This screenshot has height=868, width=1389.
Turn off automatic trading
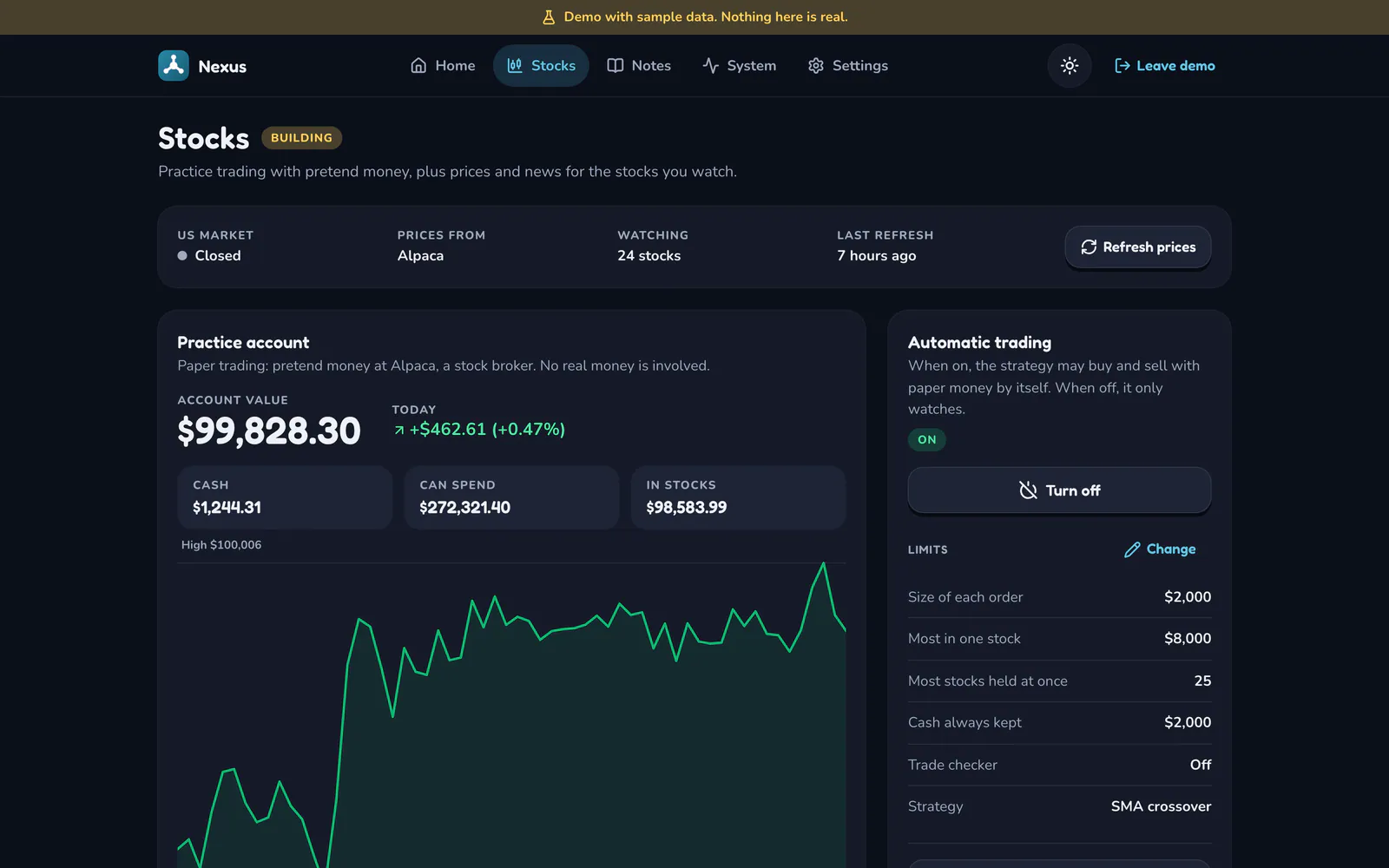(1059, 490)
